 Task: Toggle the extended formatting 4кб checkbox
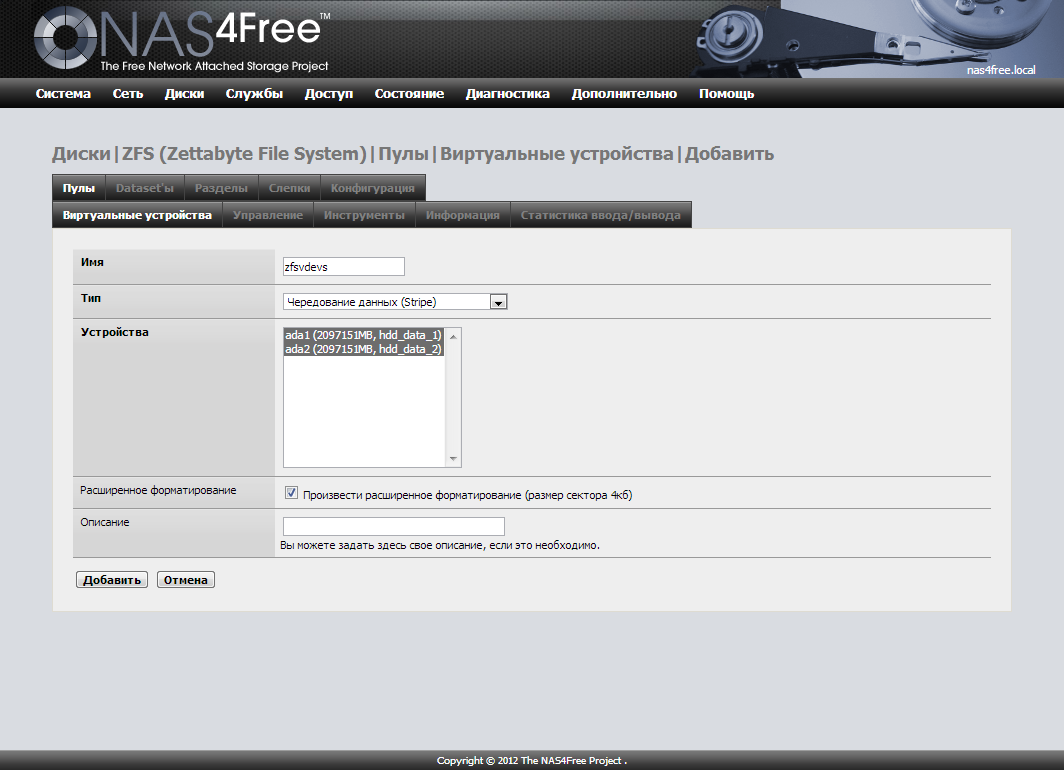pyautogui.click(x=291, y=493)
